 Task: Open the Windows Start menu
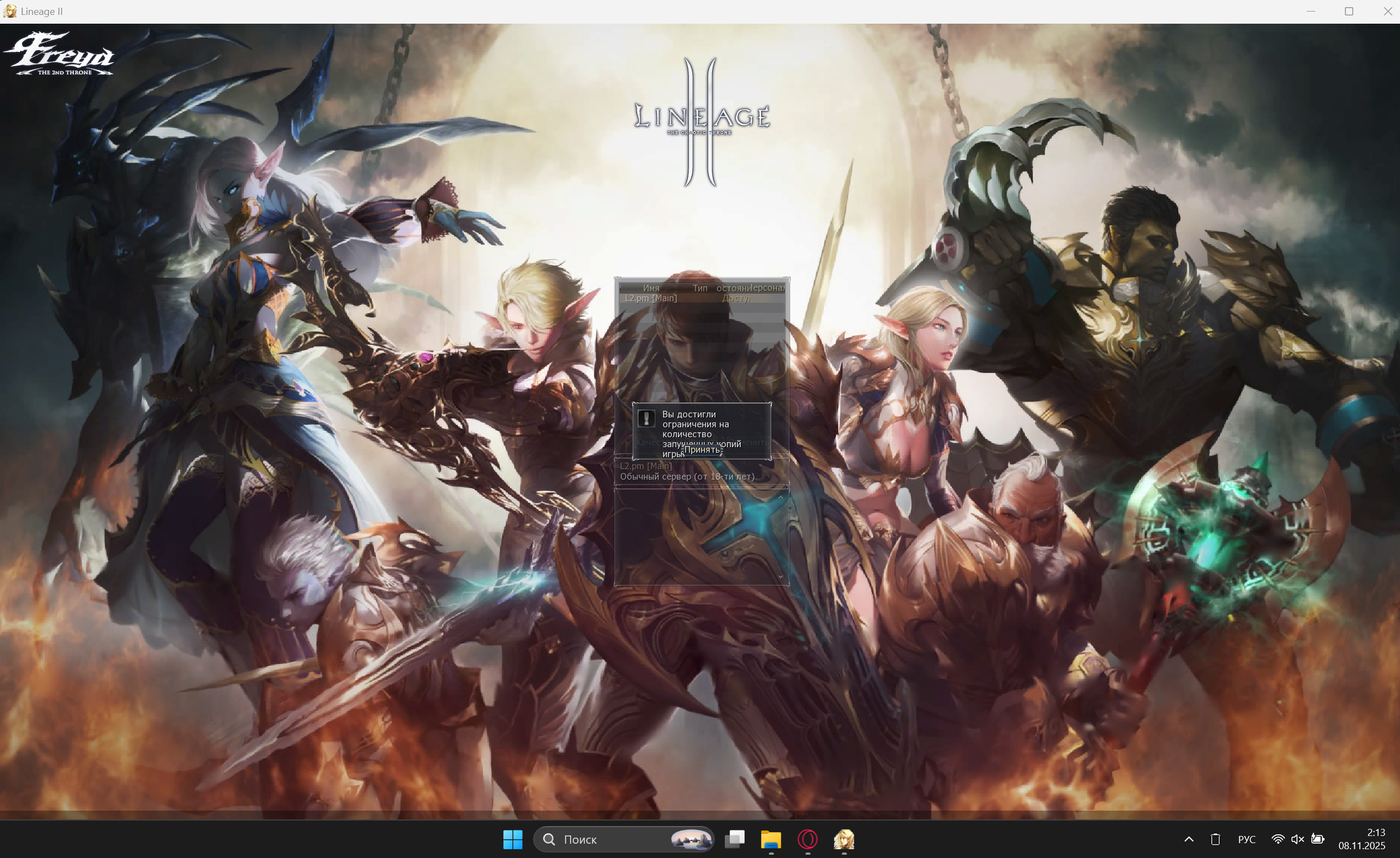coord(513,839)
